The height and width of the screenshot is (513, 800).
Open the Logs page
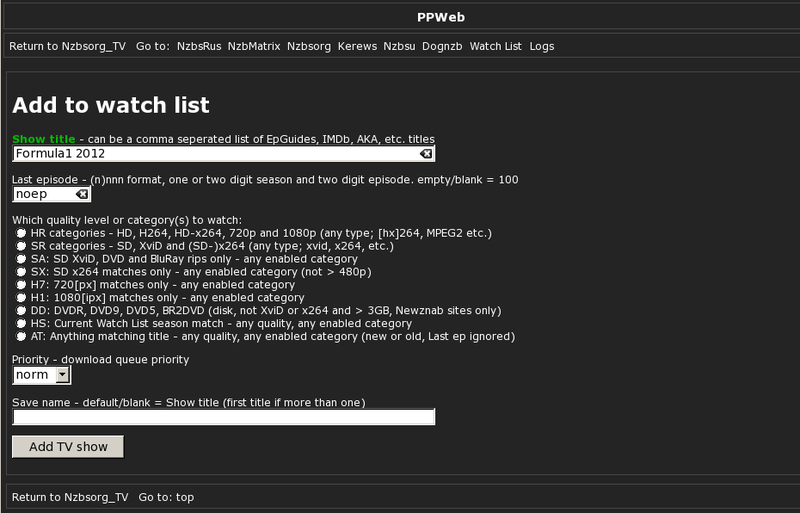[542, 46]
